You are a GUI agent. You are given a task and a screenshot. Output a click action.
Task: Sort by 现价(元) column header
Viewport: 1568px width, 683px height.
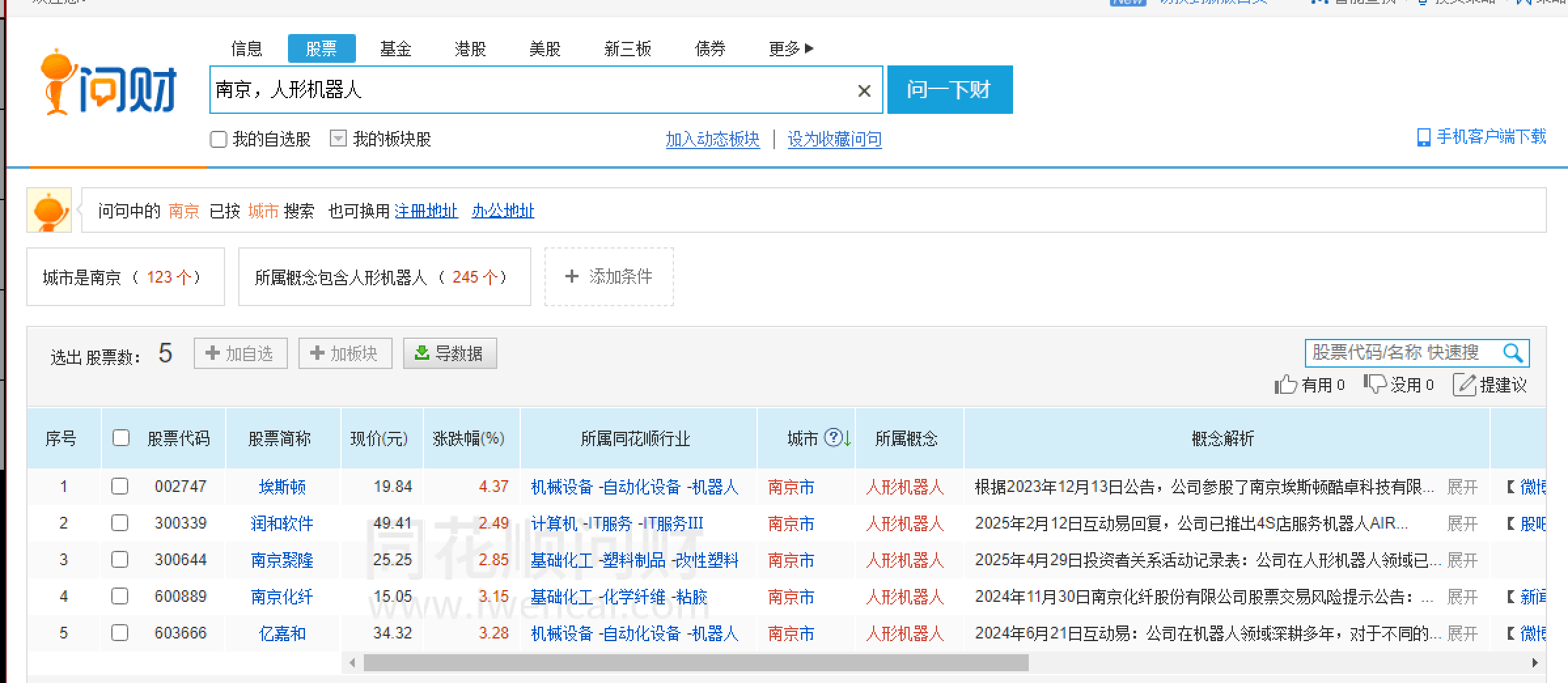point(379,438)
